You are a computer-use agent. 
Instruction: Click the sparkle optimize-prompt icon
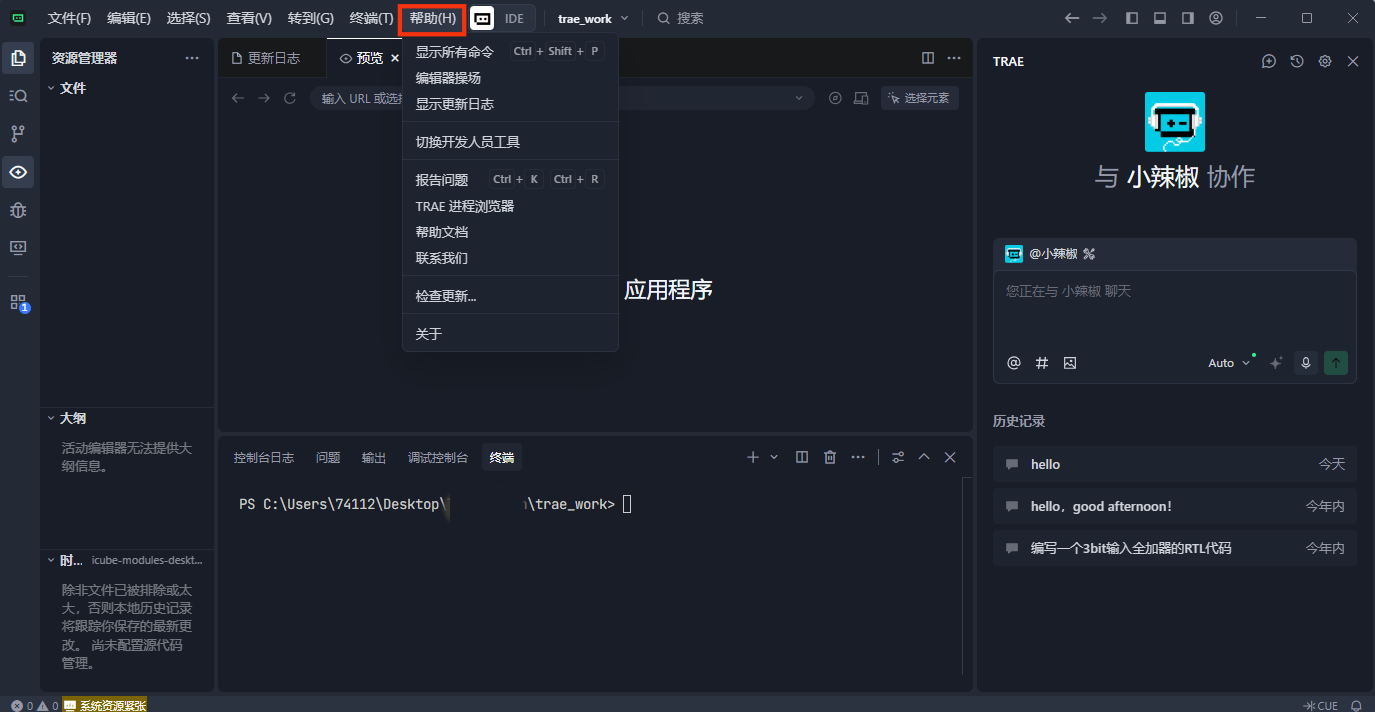[x=1276, y=363]
